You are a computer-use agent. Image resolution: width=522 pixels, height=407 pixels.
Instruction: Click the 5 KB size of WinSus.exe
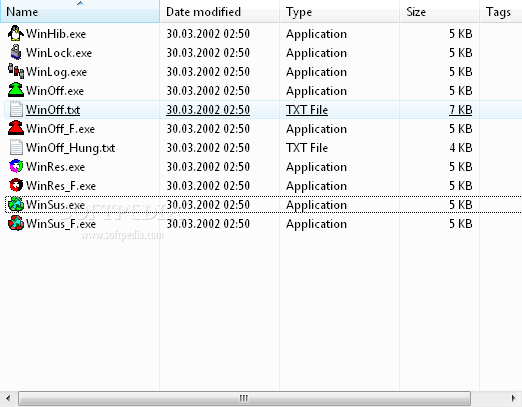pyautogui.click(x=460, y=205)
